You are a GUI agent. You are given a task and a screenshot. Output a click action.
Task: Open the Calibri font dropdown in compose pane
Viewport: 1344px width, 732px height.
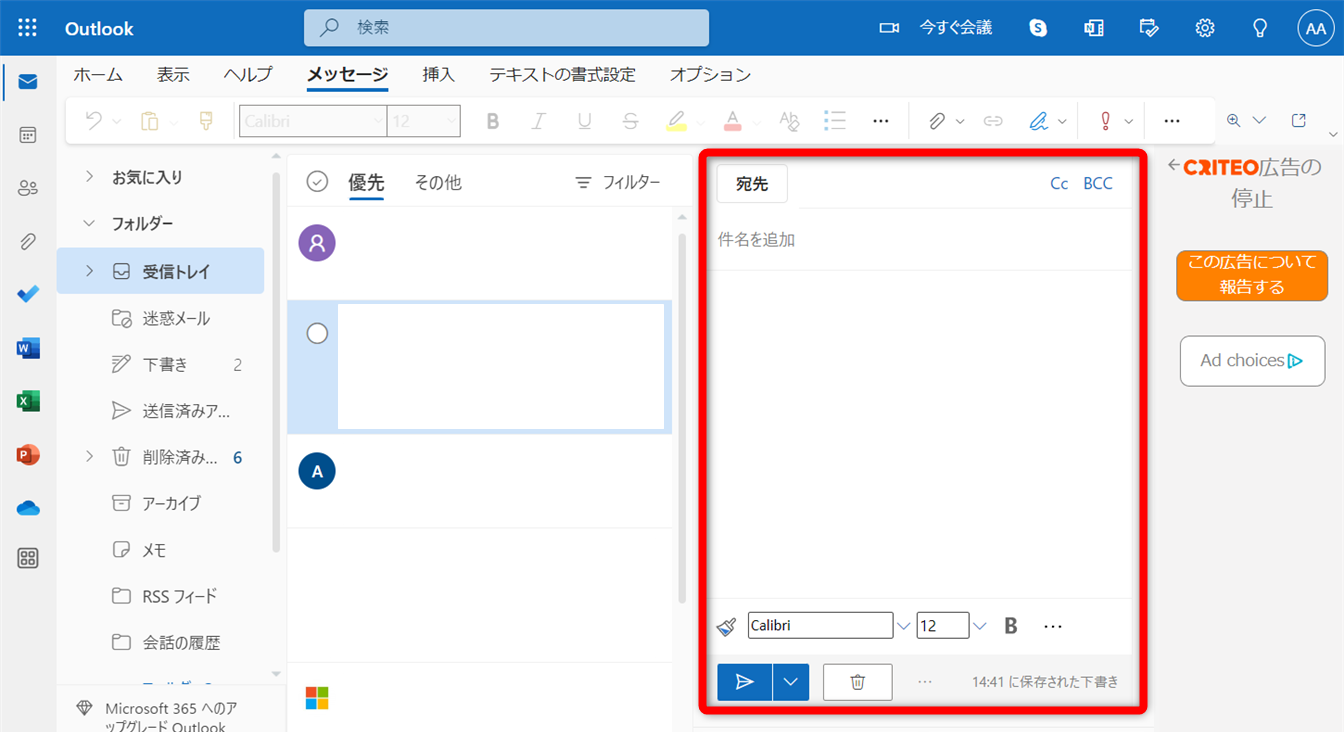click(x=903, y=626)
